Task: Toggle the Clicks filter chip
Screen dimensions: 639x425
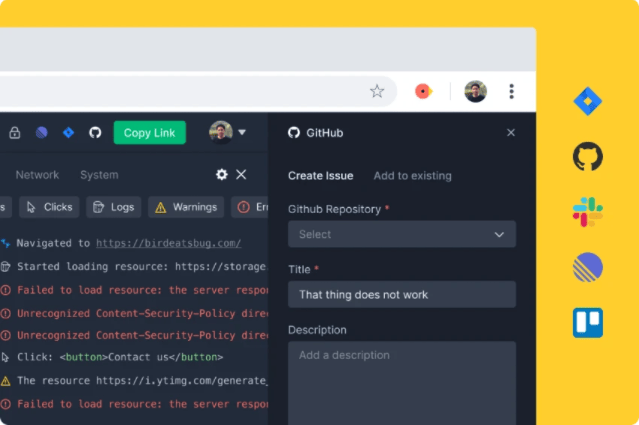Action: pos(49,207)
